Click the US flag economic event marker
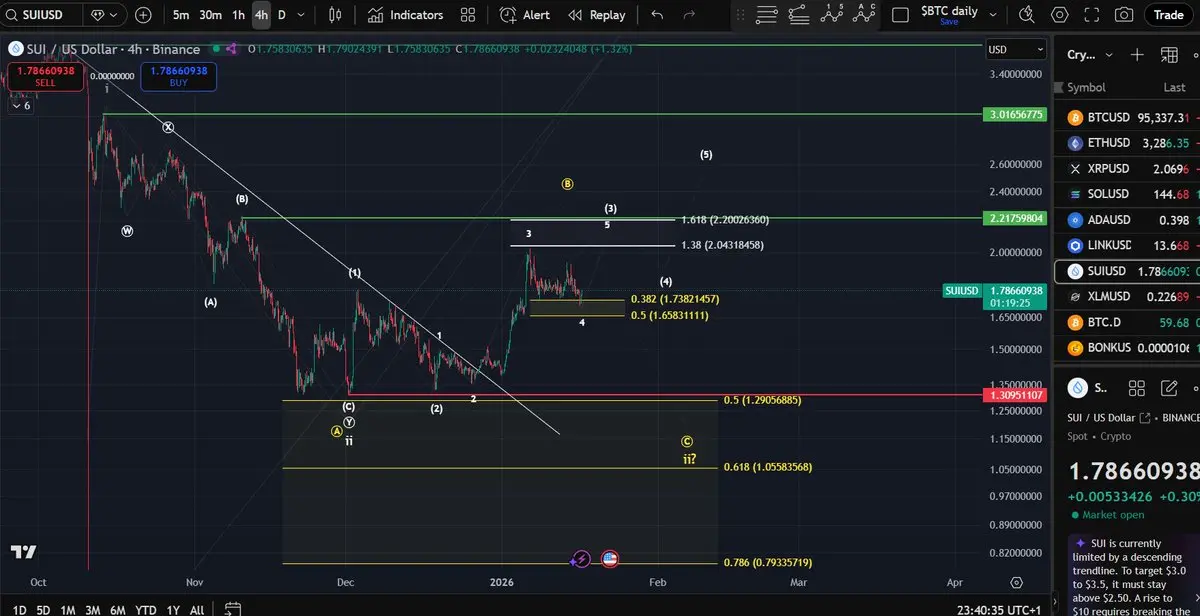This screenshot has width=1200, height=616. point(609,559)
